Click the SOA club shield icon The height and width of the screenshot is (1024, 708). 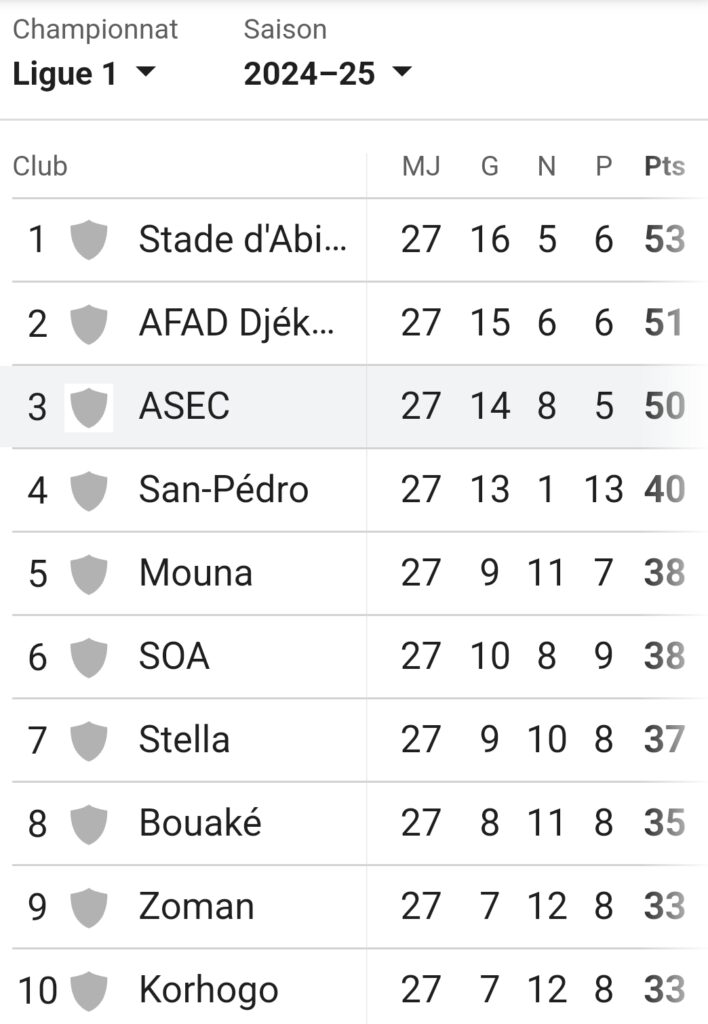click(88, 657)
